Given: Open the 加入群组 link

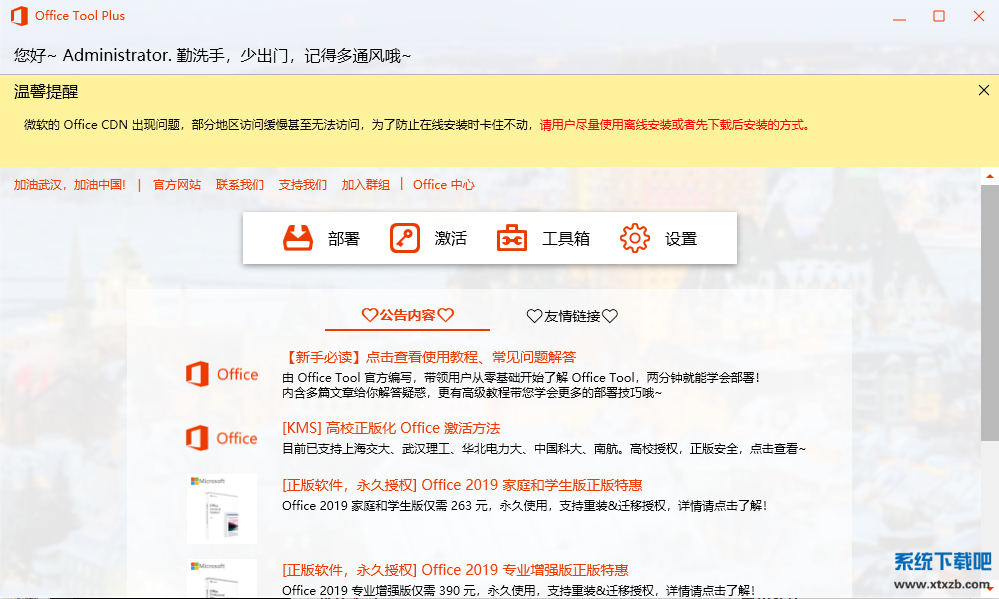Looking at the screenshot, I should pyautogui.click(x=366, y=185).
